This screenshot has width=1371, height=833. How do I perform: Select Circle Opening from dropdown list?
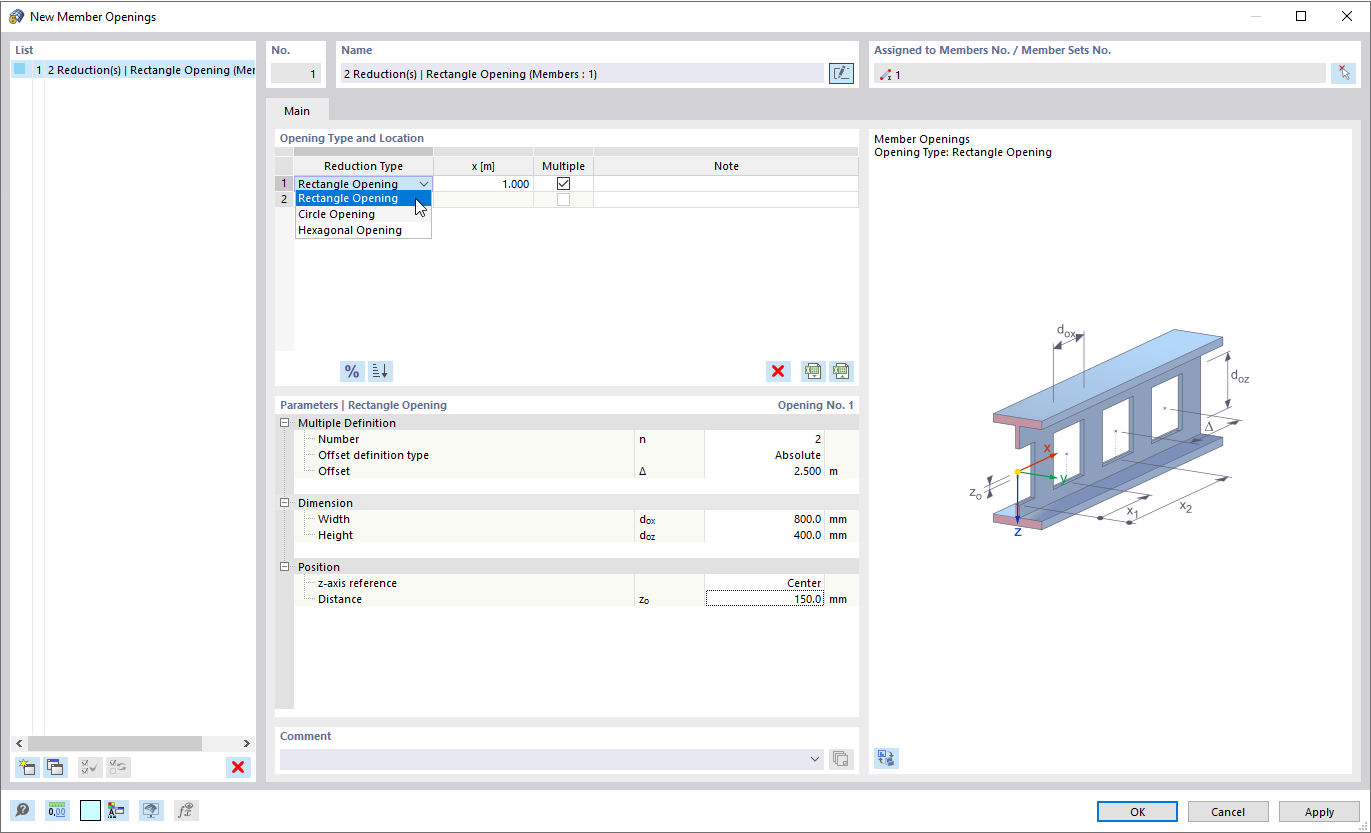tap(363, 214)
